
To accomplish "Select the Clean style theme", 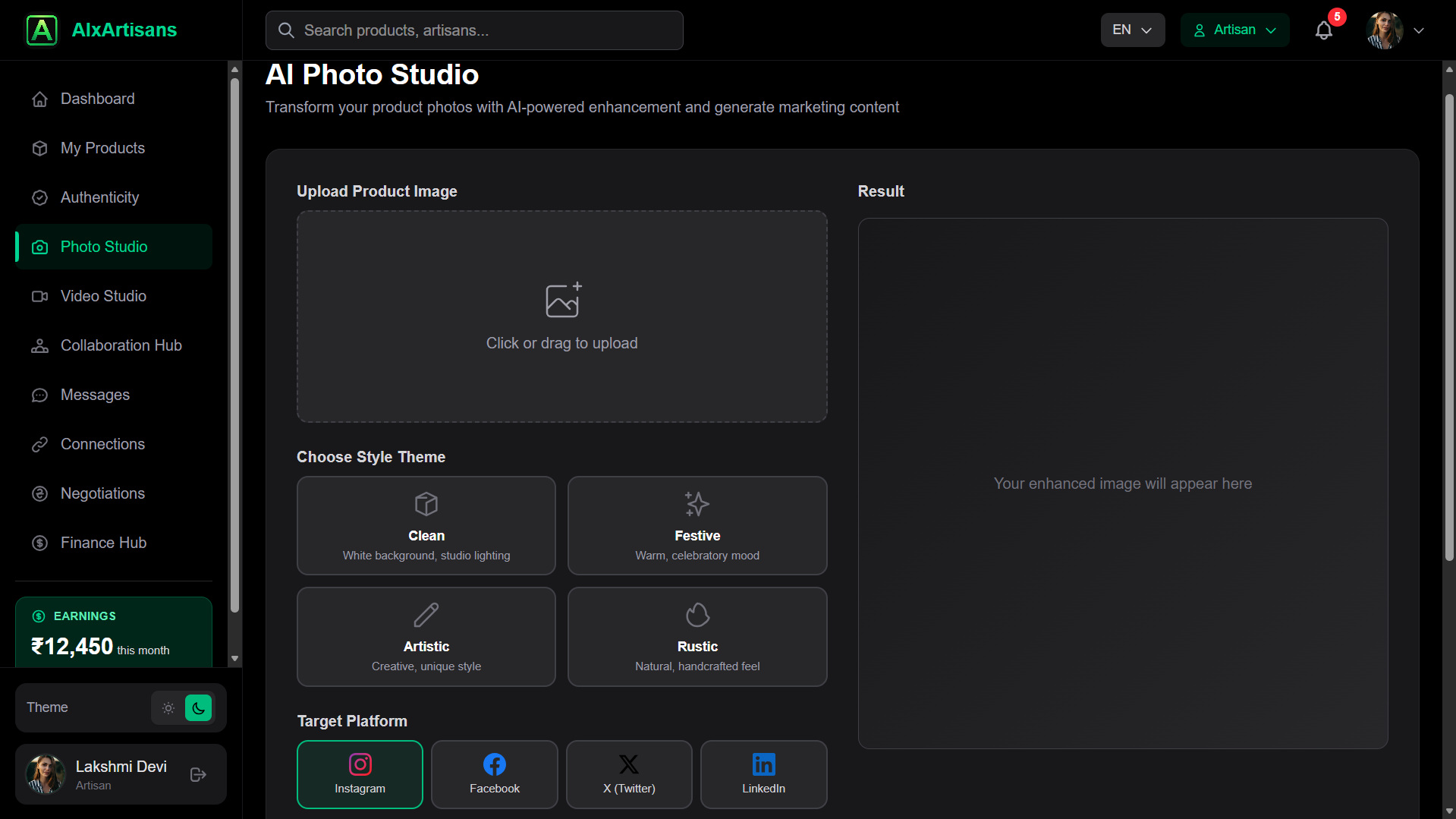I will (426, 525).
